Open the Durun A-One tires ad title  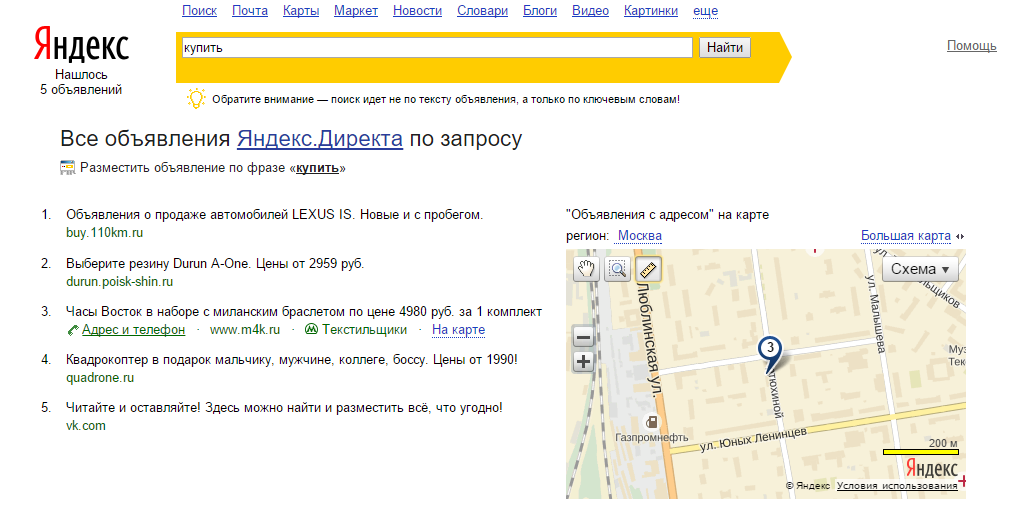tap(215, 264)
